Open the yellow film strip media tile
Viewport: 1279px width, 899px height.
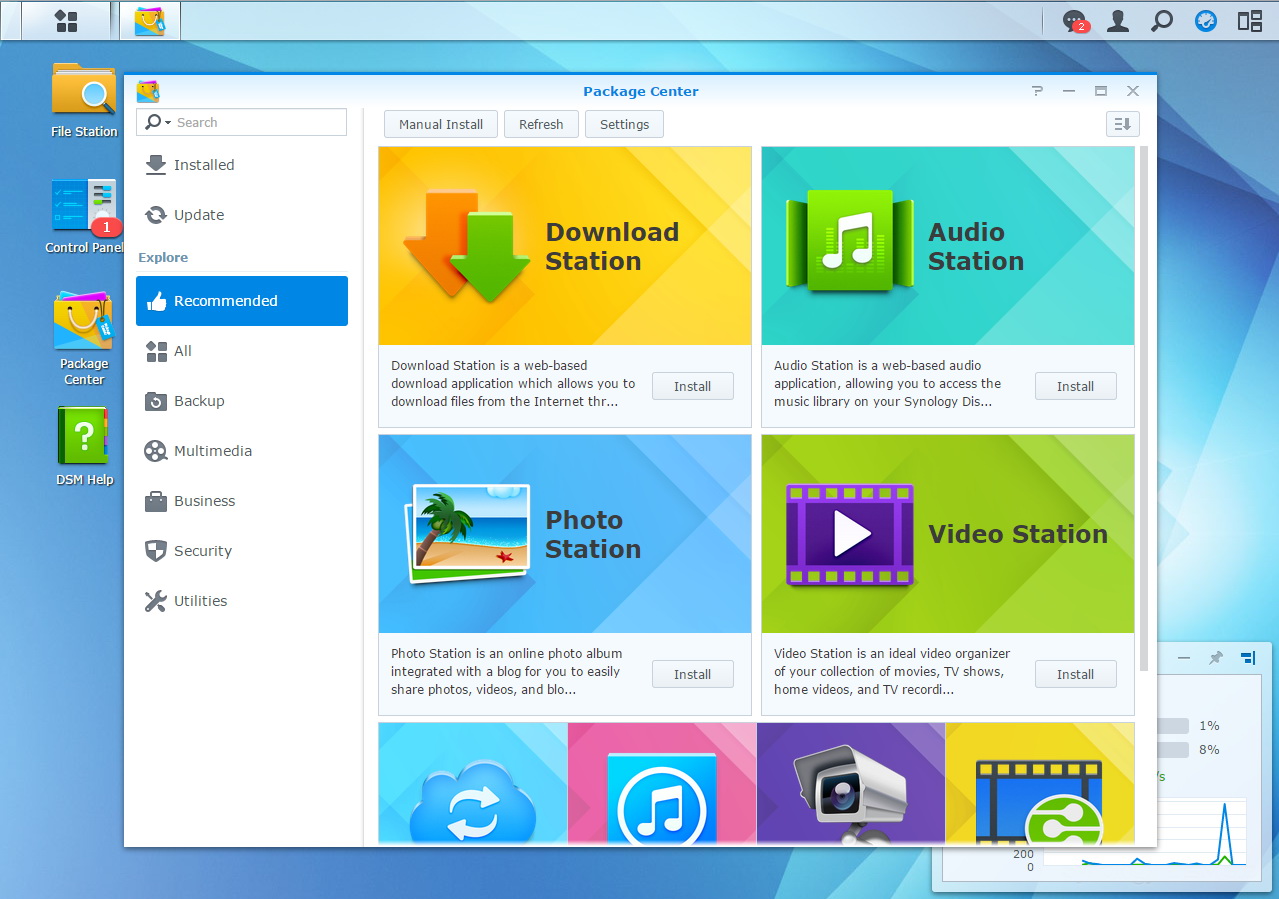(x=1040, y=784)
